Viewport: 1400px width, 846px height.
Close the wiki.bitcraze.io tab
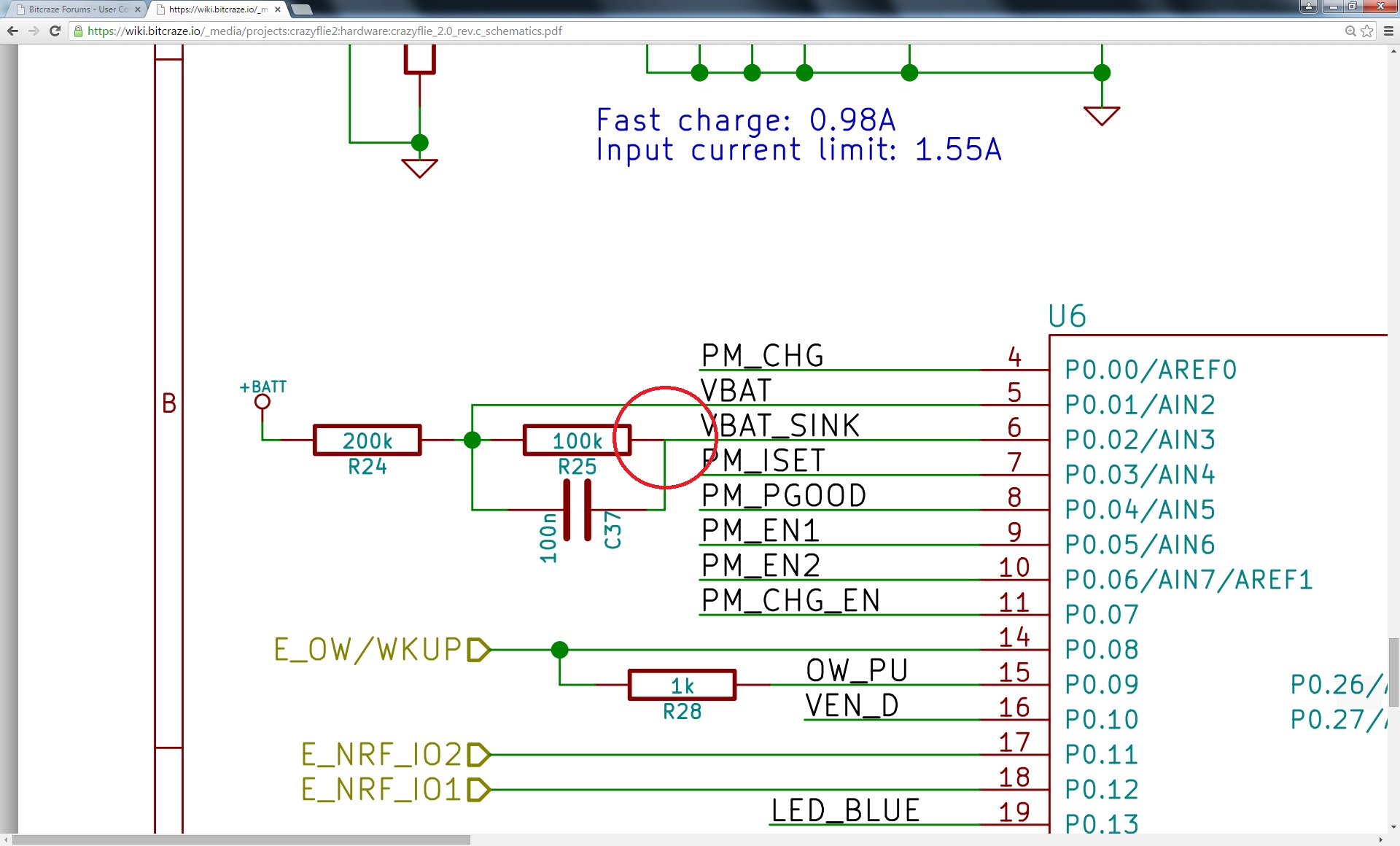(x=278, y=9)
